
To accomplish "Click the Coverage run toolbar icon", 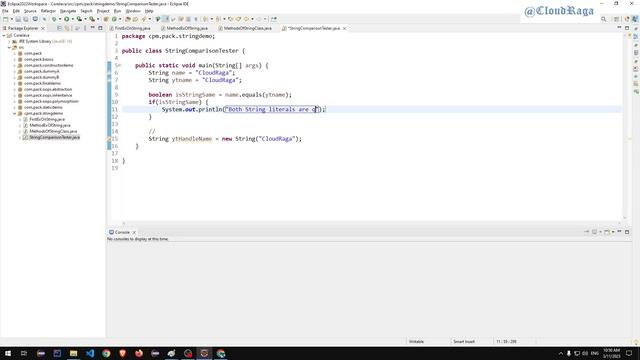I will [79, 19].
